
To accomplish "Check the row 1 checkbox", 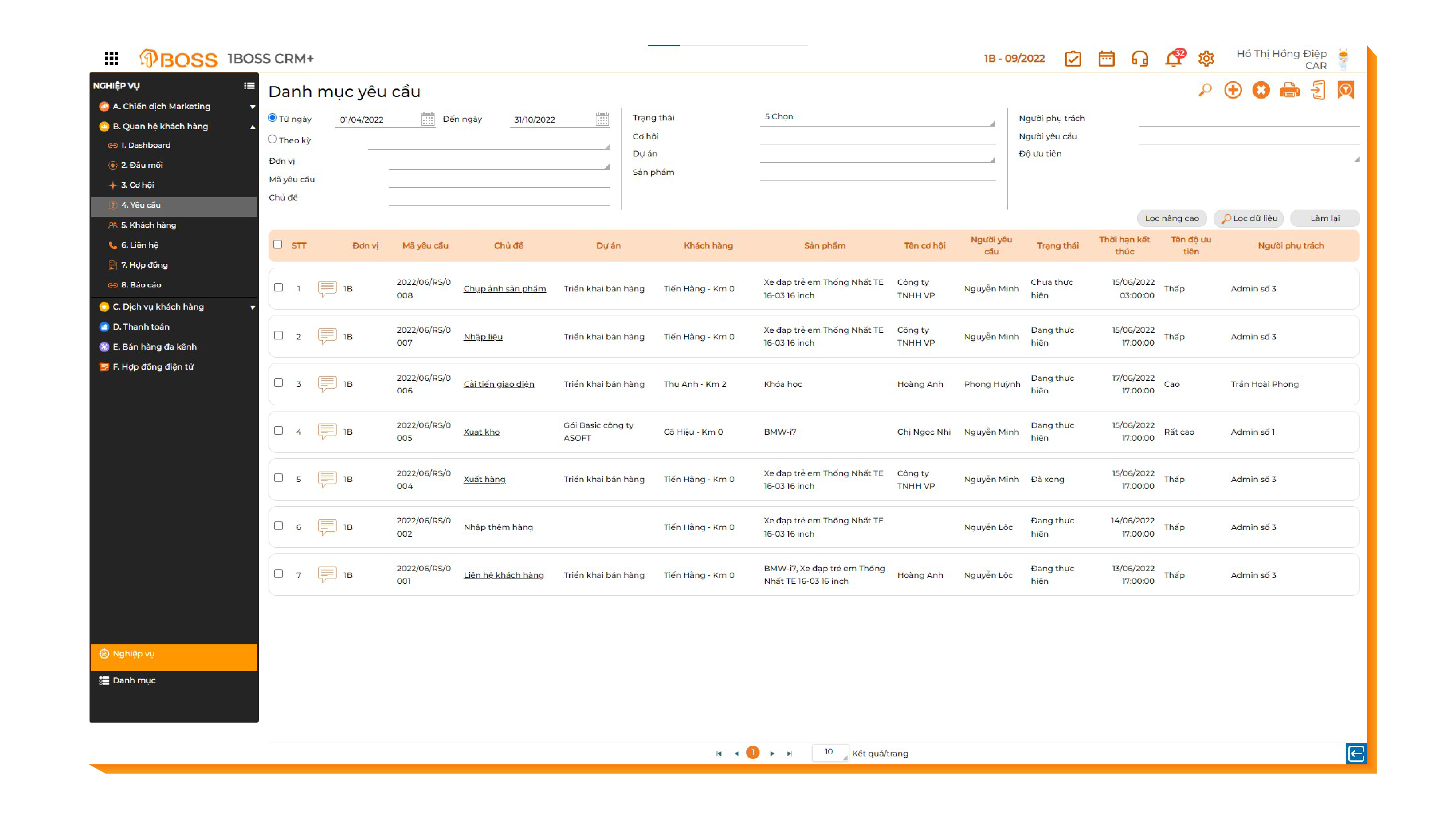I will click(278, 287).
